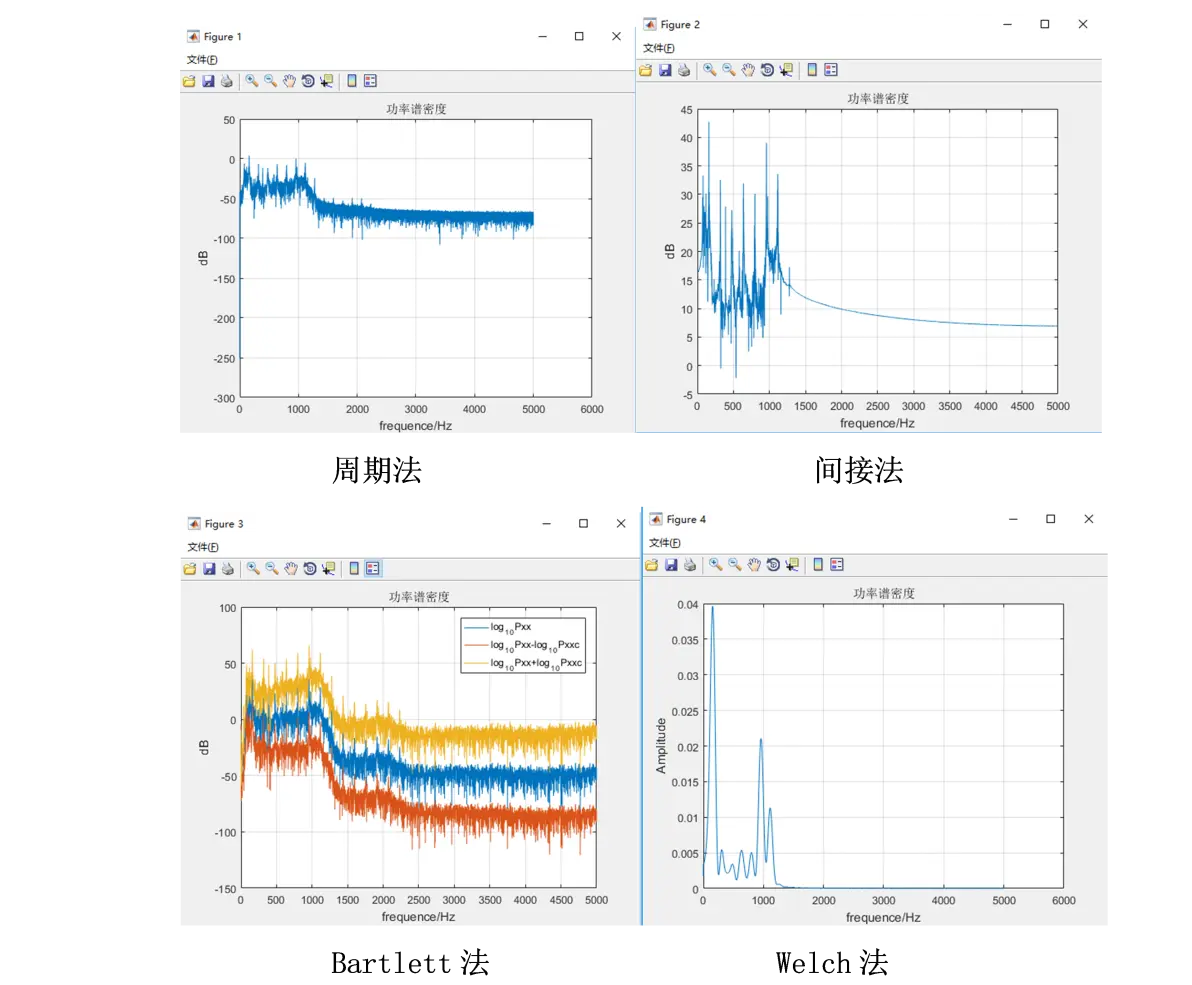Print Figure 1 with the printer icon
Viewport: 1192px width, 985px height.
click(x=227, y=81)
